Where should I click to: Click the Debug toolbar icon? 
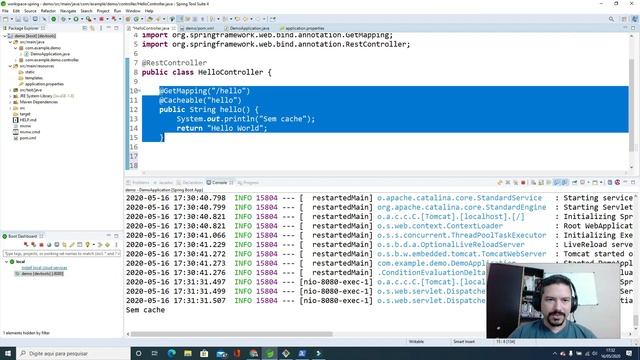(63, 19)
